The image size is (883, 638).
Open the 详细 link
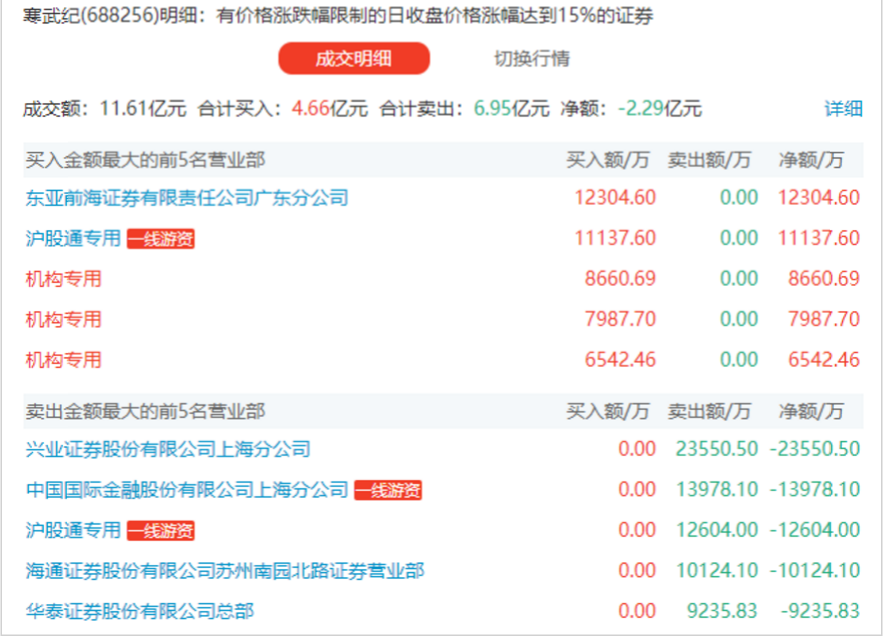click(x=844, y=108)
